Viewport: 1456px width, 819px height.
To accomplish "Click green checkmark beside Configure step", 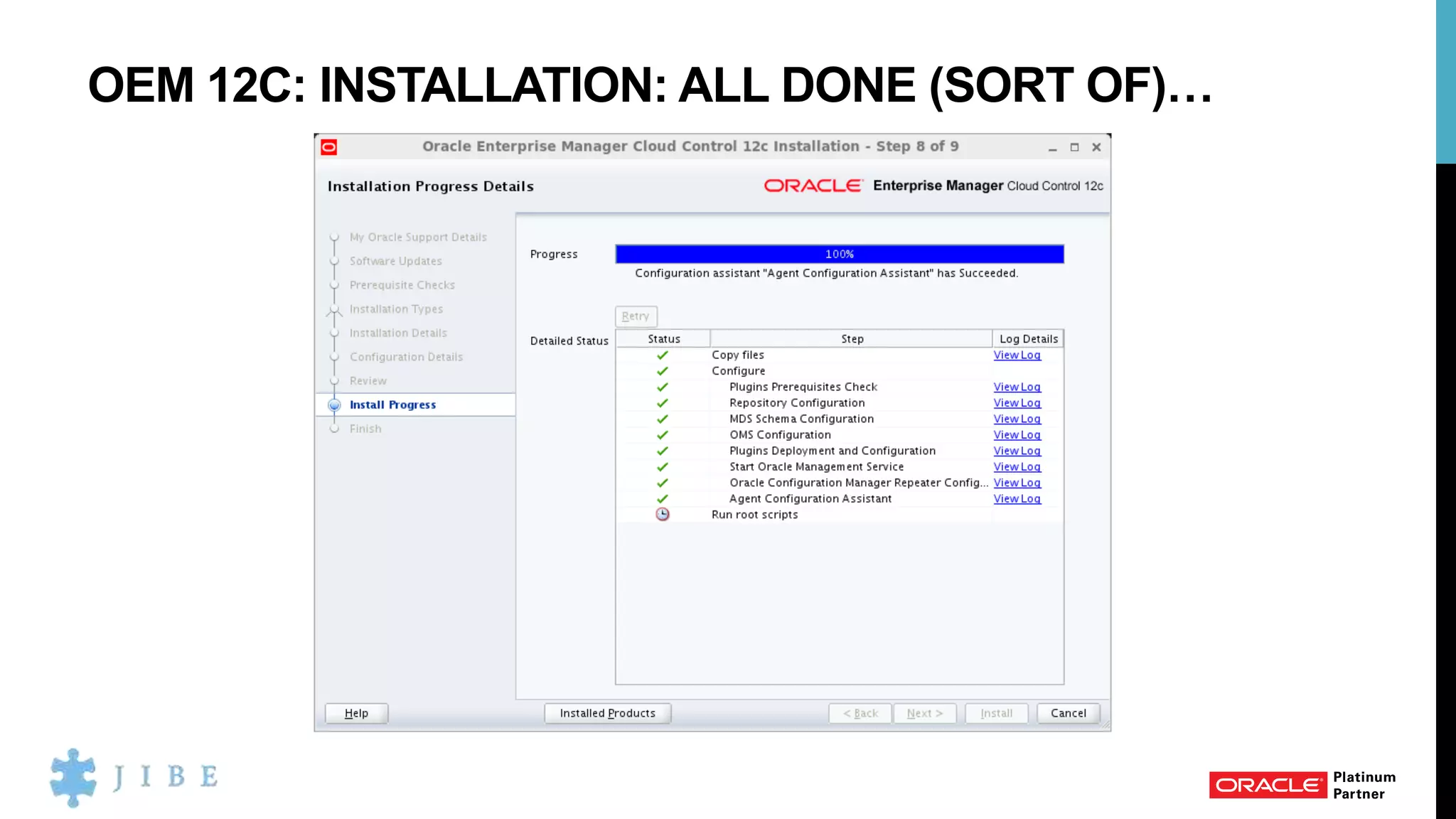I will pos(663,371).
